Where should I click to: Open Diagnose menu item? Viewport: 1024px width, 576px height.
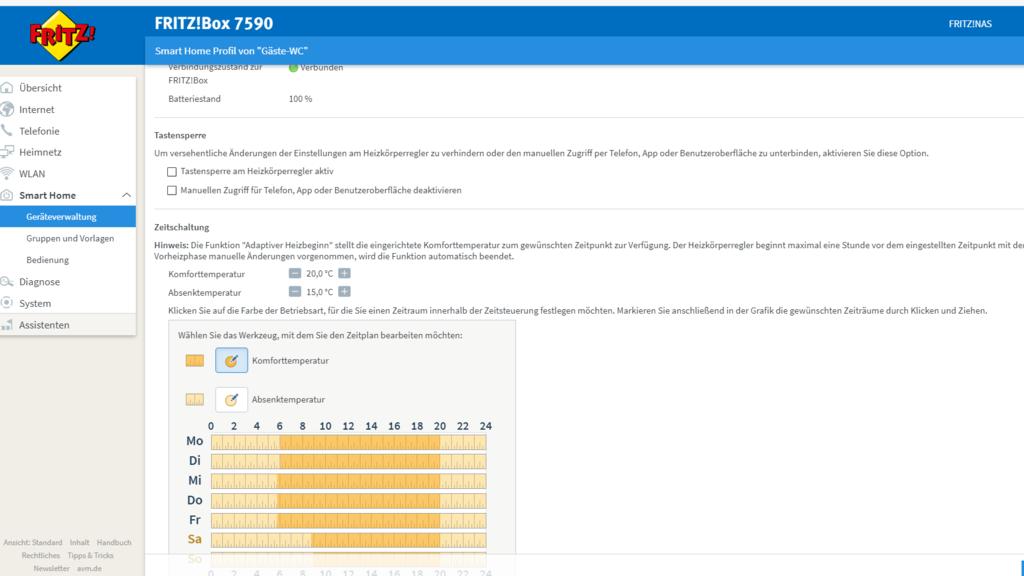tap(39, 281)
